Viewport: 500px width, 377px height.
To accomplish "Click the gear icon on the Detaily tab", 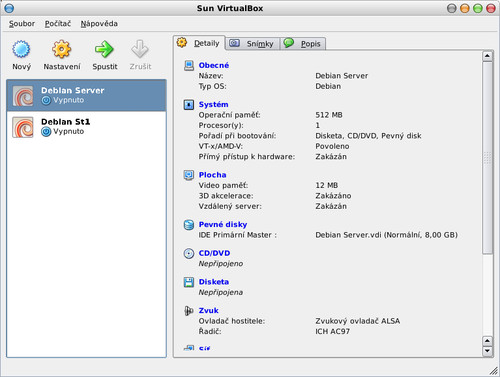I will coord(182,42).
